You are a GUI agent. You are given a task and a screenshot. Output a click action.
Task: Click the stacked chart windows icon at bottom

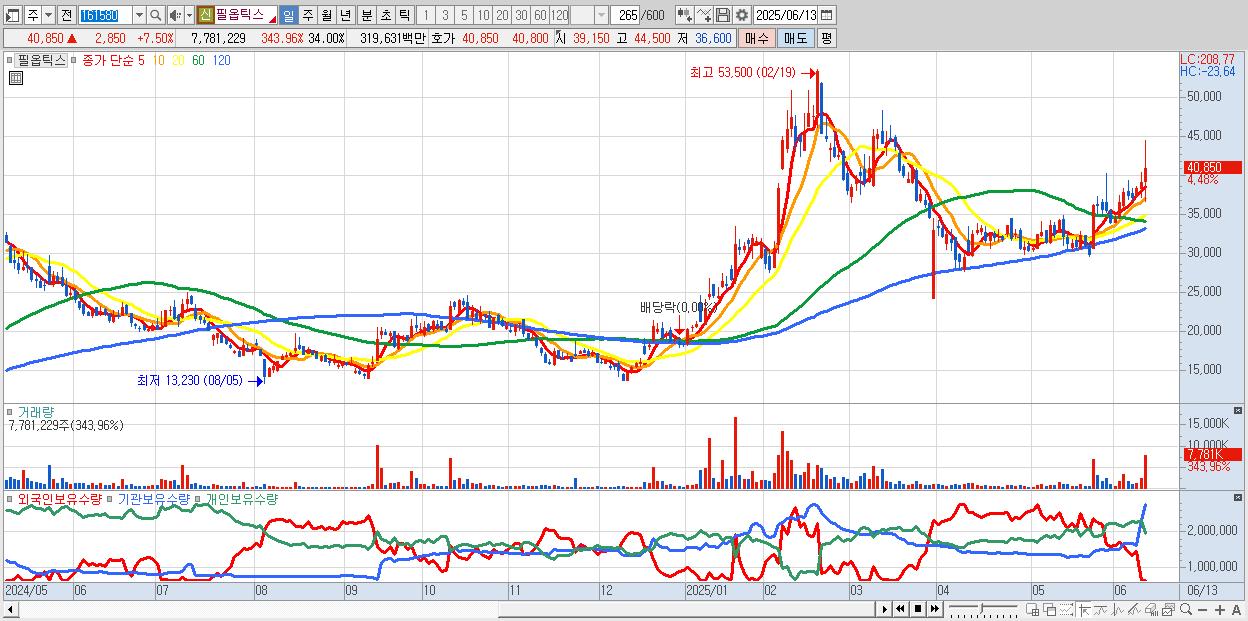[1169, 609]
